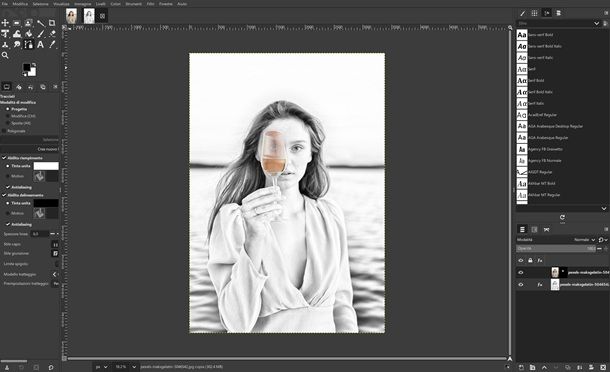The height and width of the screenshot is (372, 610).
Task: Click the white fill solid color swatch
Action: coord(46,166)
